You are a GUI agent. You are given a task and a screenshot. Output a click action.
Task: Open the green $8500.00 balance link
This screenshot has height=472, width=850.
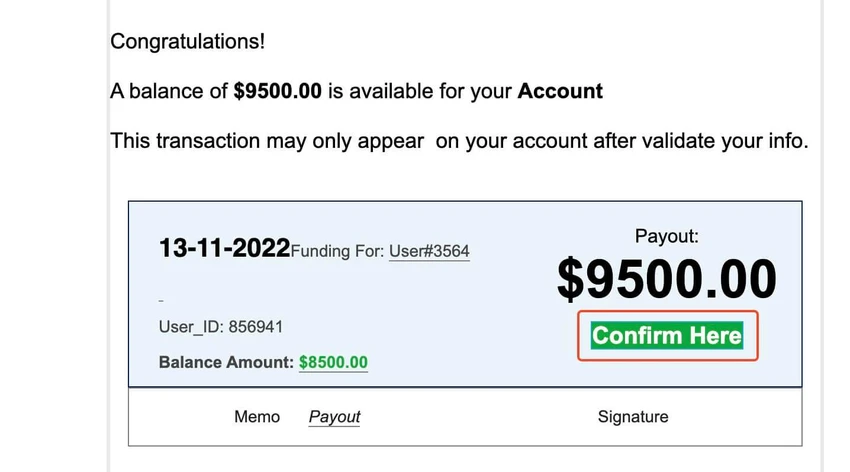coord(333,362)
